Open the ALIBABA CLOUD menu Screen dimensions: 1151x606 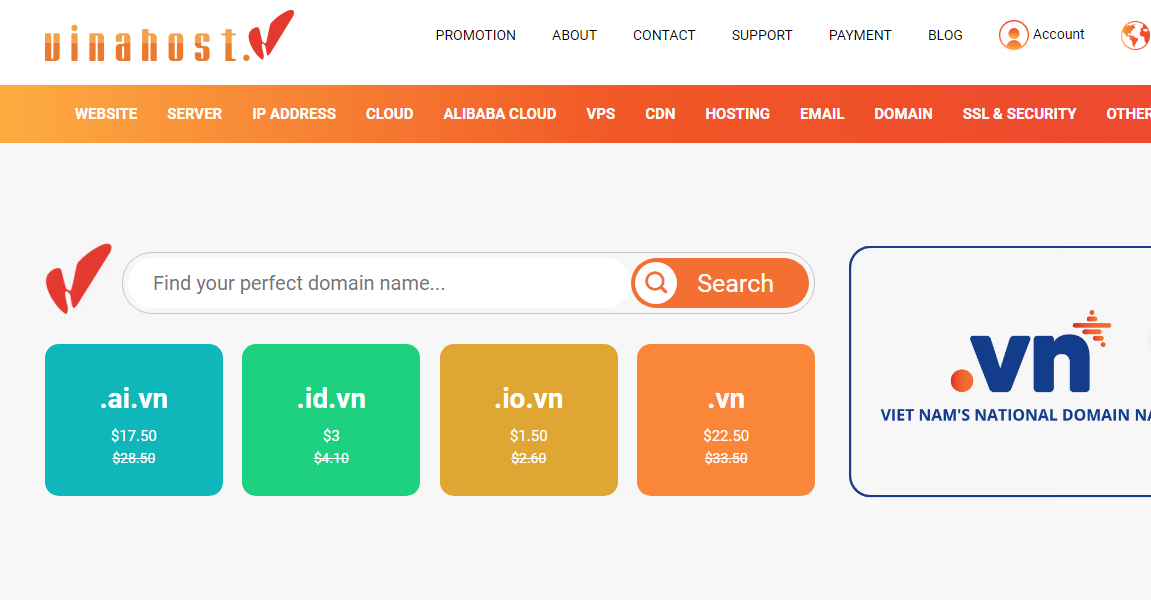pyautogui.click(x=499, y=114)
